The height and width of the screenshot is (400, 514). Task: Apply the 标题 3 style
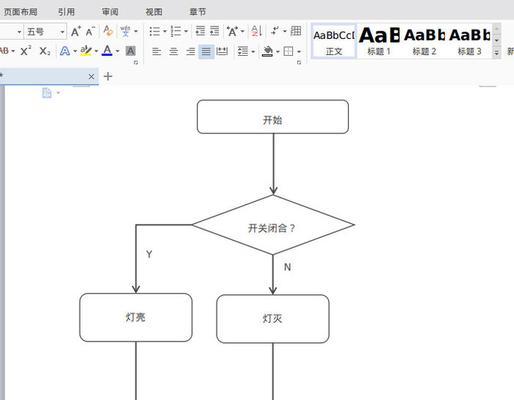coord(469,41)
